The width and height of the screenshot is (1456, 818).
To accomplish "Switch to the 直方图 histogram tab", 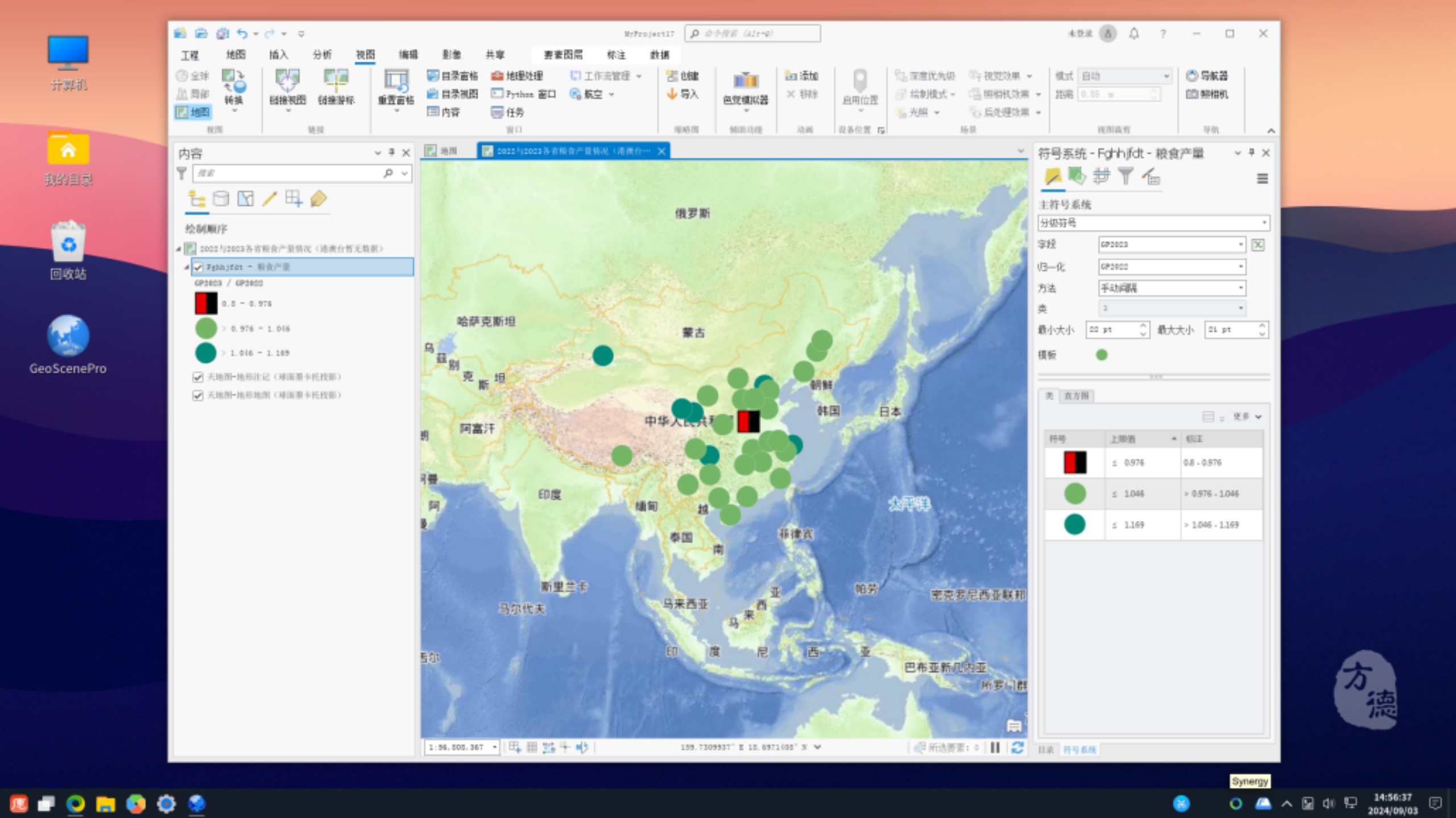I will tap(1076, 396).
